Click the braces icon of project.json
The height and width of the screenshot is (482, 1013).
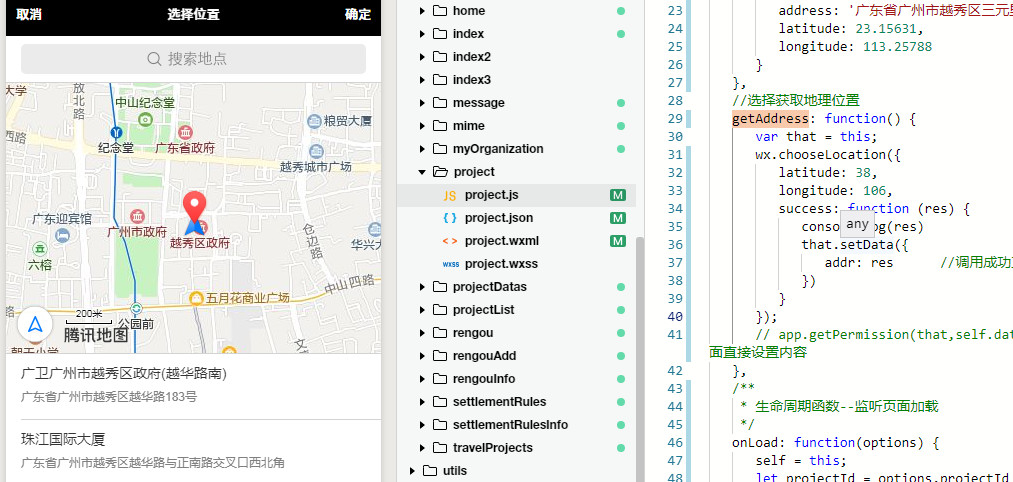pos(450,218)
